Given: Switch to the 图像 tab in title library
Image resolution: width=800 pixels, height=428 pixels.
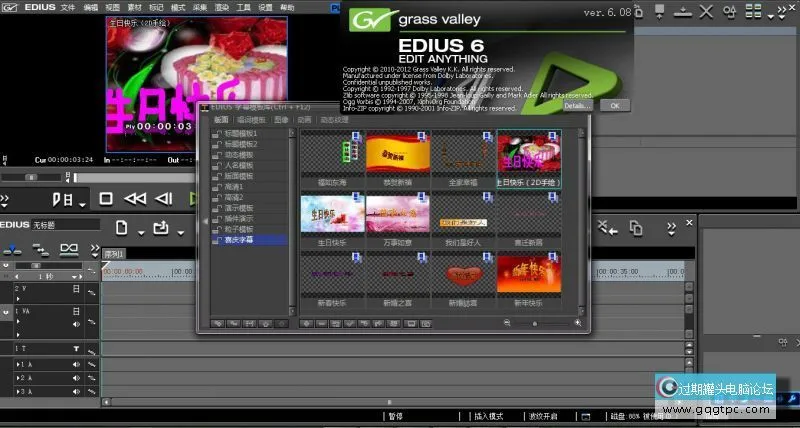Looking at the screenshot, I should coord(280,119).
